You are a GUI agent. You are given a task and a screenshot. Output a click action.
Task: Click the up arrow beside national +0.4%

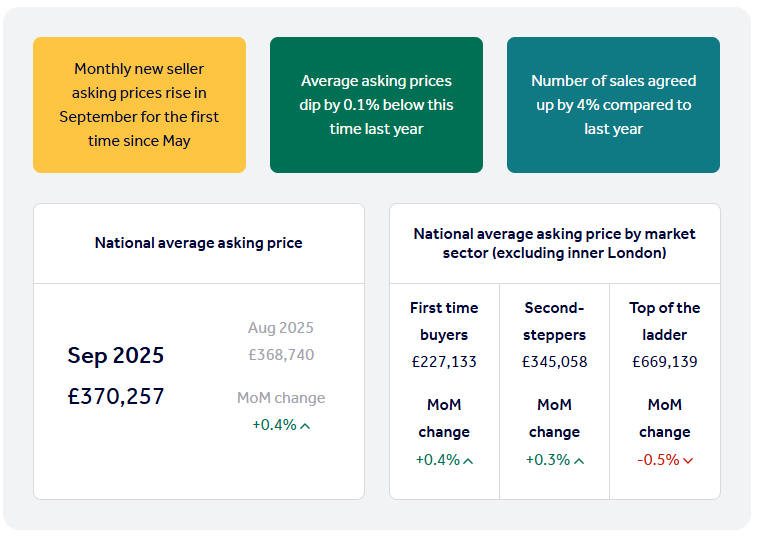click(x=305, y=426)
